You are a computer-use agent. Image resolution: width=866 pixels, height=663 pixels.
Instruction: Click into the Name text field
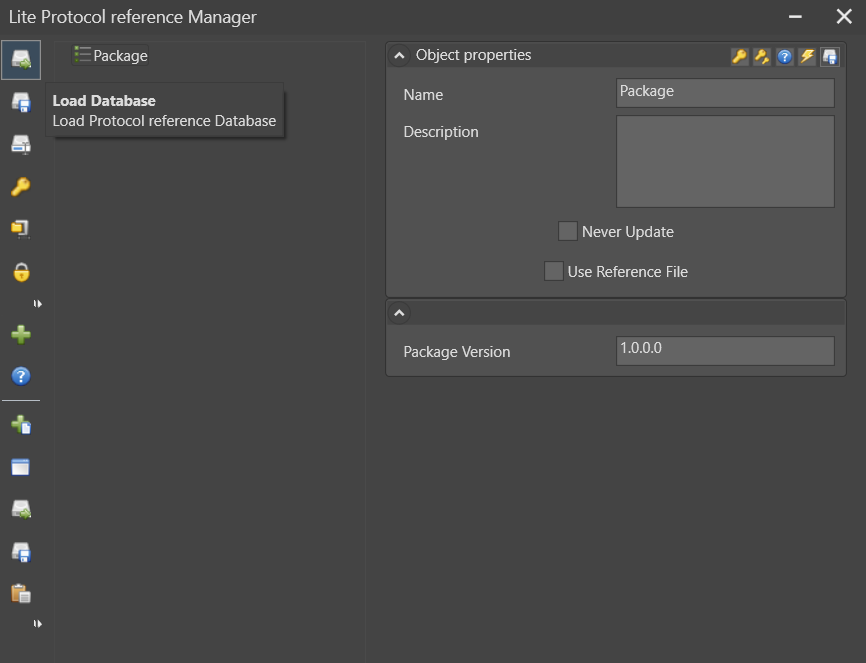pyautogui.click(x=725, y=93)
